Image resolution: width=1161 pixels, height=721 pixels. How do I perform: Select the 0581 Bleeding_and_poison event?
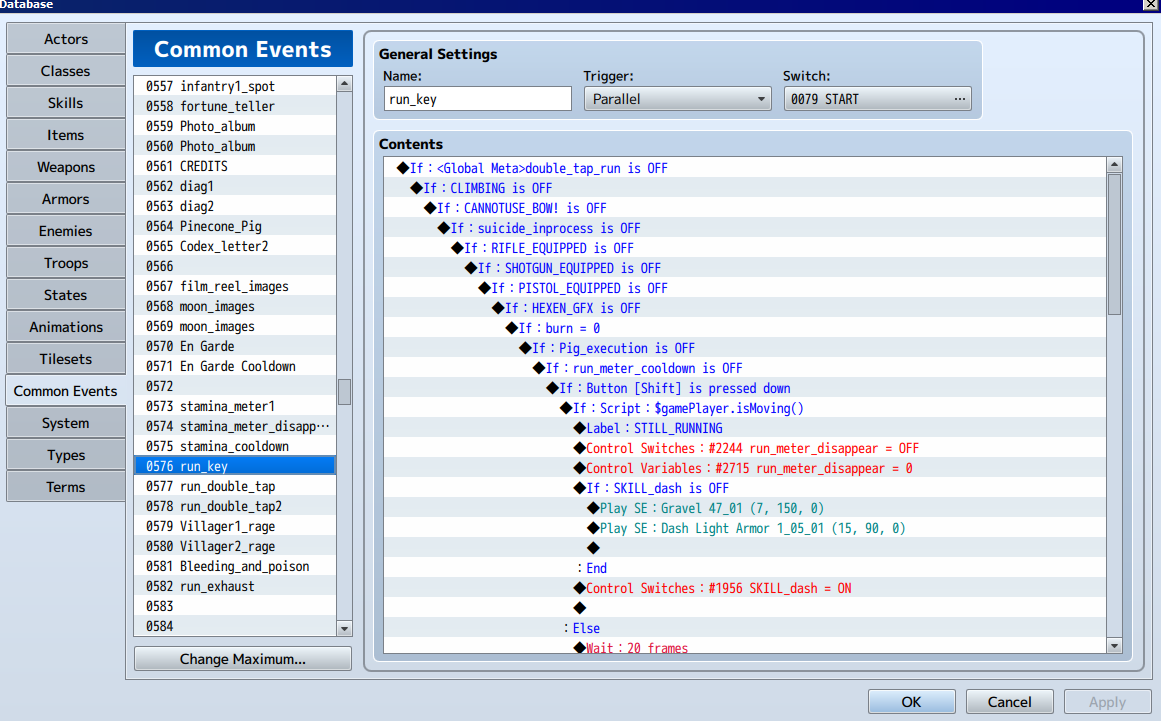(235, 566)
